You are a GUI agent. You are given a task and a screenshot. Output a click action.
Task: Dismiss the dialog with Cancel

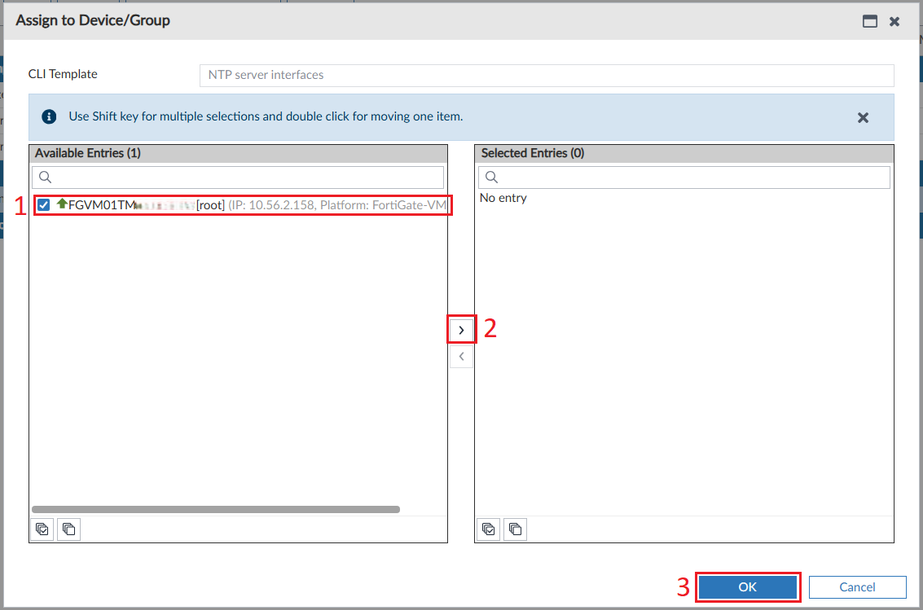click(857, 587)
